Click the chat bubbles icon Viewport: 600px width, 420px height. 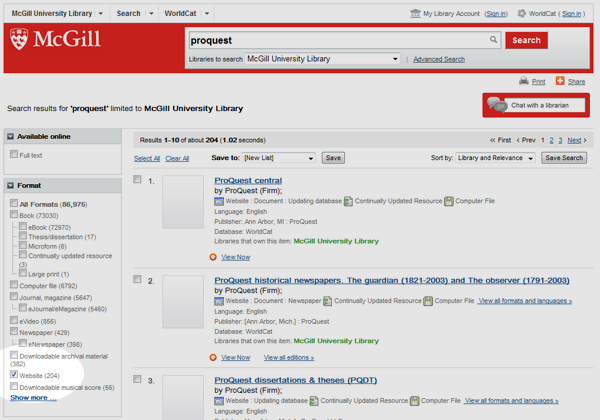click(x=497, y=104)
